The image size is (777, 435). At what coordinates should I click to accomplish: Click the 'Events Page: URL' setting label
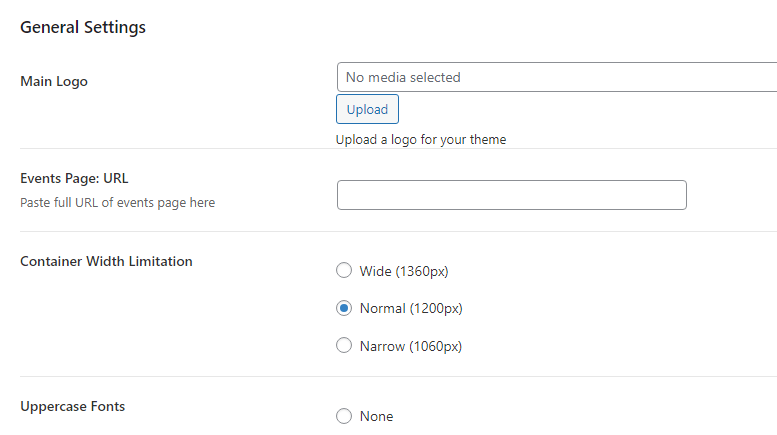[74, 178]
